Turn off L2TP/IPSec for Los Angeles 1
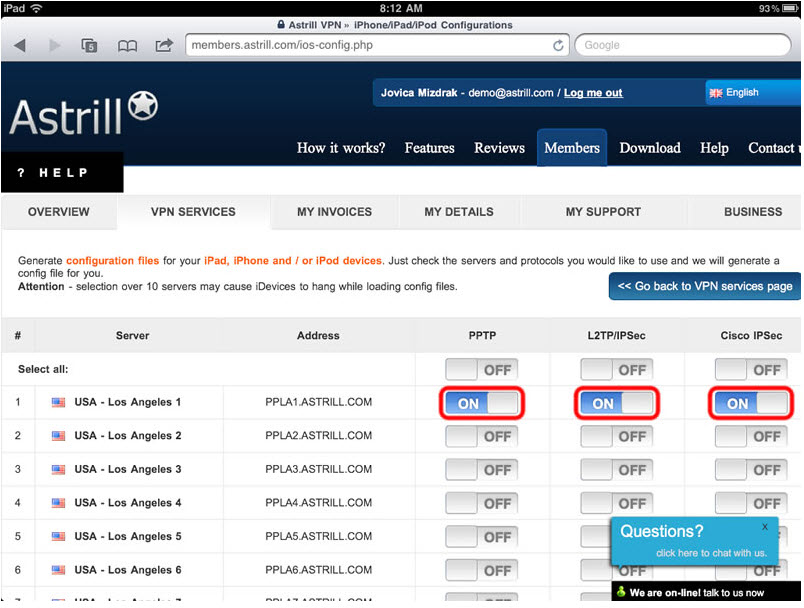804x608 pixels. pyautogui.click(x=616, y=403)
